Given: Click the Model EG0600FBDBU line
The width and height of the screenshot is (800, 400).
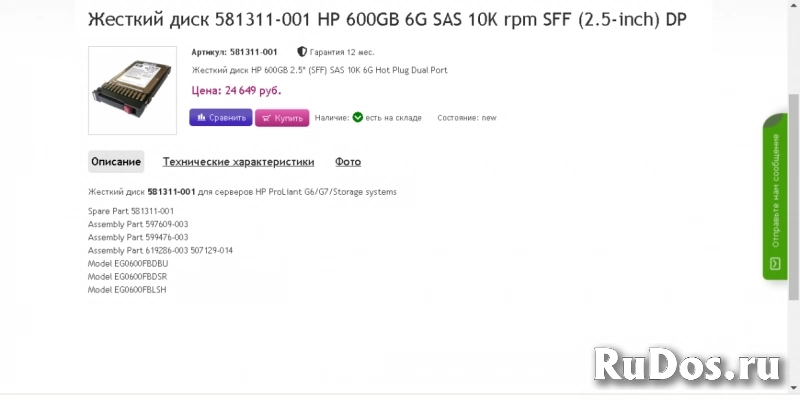Looking at the screenshot, I should [x=127, y=263].
